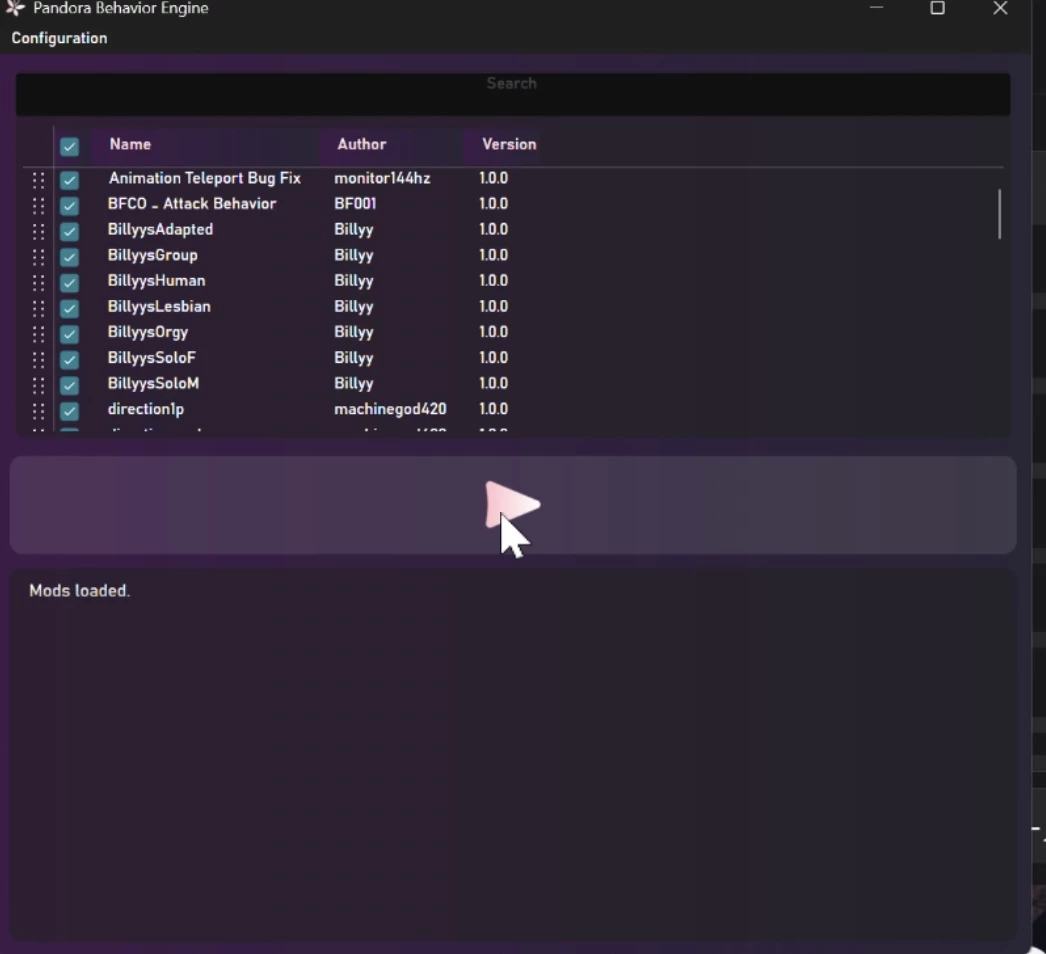Grab the drag handle for Animation Teleport Bug Fix
The width and height of the screenshot is (1046, 954).
[x=39, y=179]
